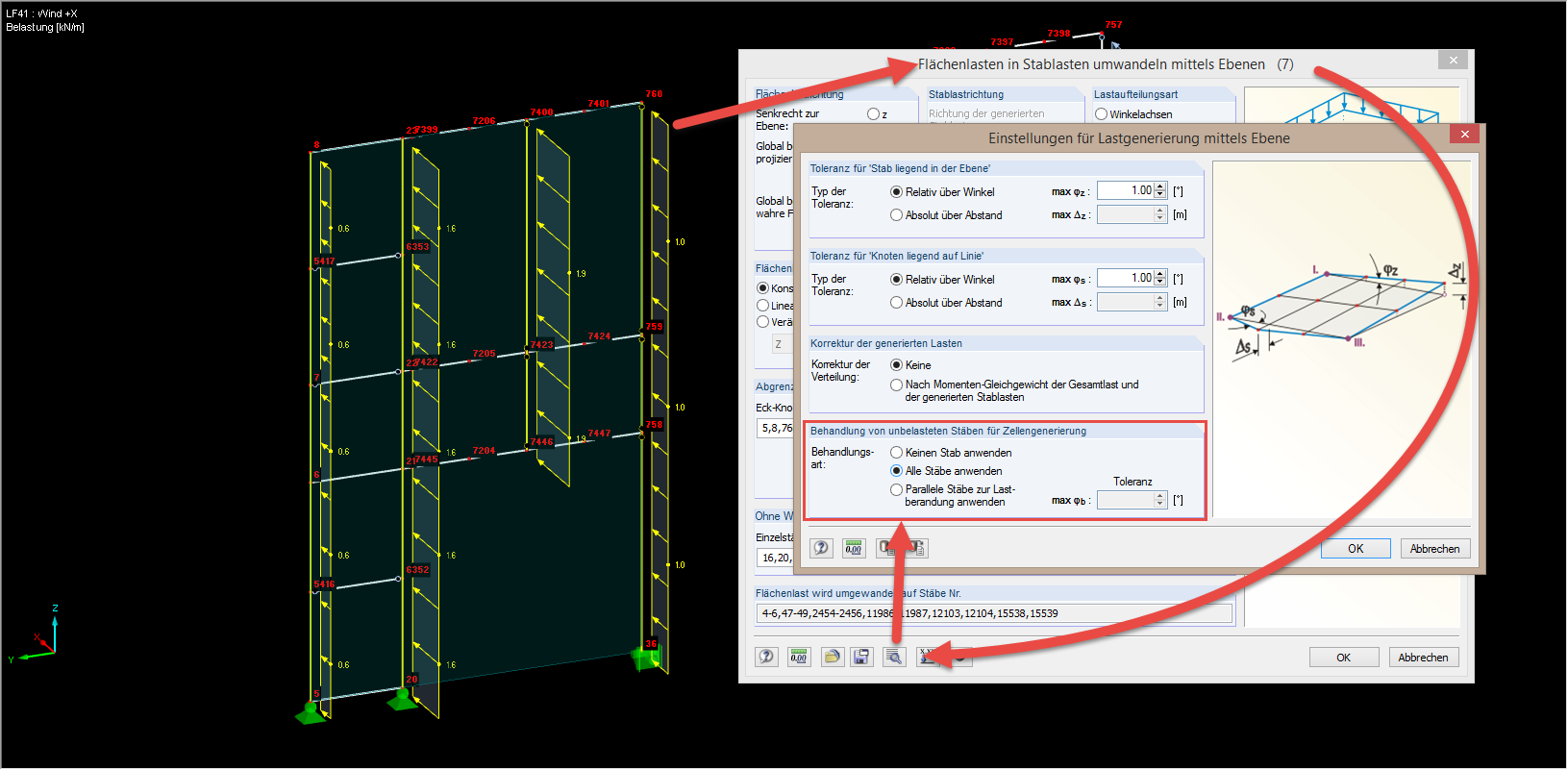This screenshot has width=1568, height=770.
Task: Click node label 6353 in model view
Action: pos(417,247)
